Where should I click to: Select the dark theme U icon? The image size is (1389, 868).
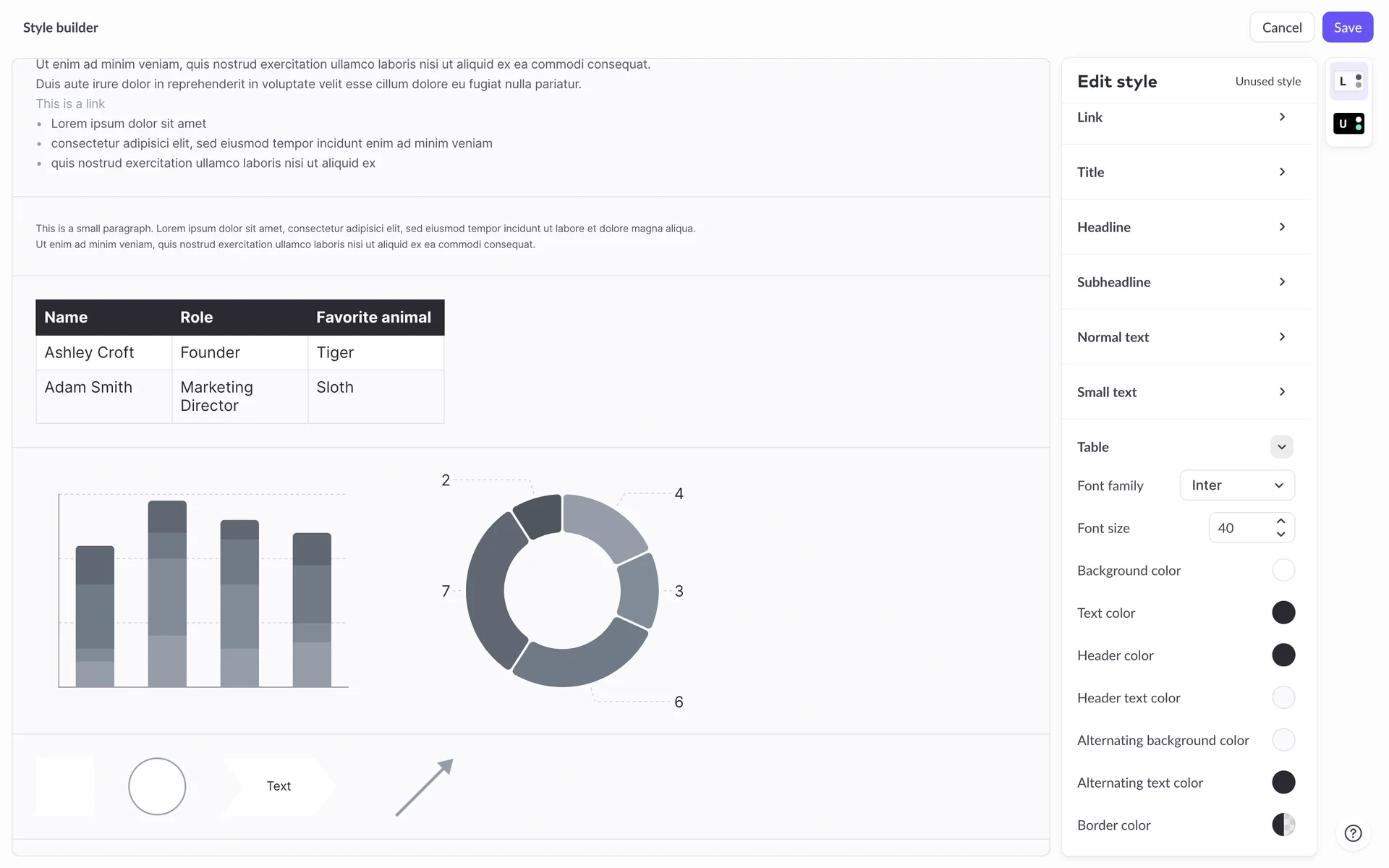[1348, 124]
